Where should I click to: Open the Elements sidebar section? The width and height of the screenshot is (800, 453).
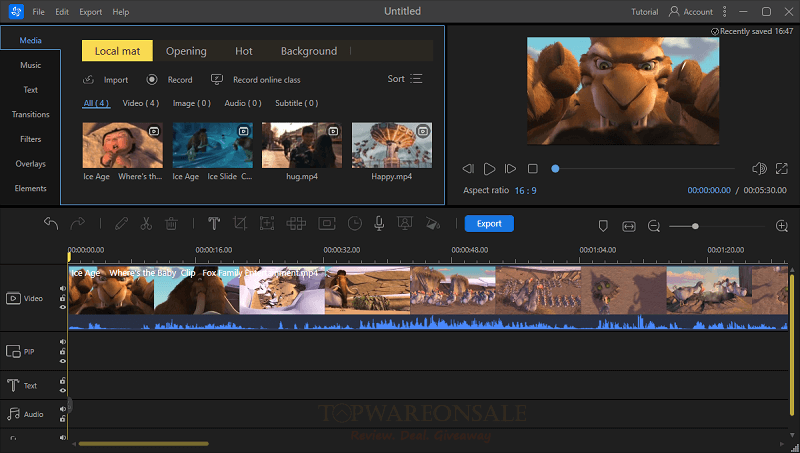(x=31, y=188)
